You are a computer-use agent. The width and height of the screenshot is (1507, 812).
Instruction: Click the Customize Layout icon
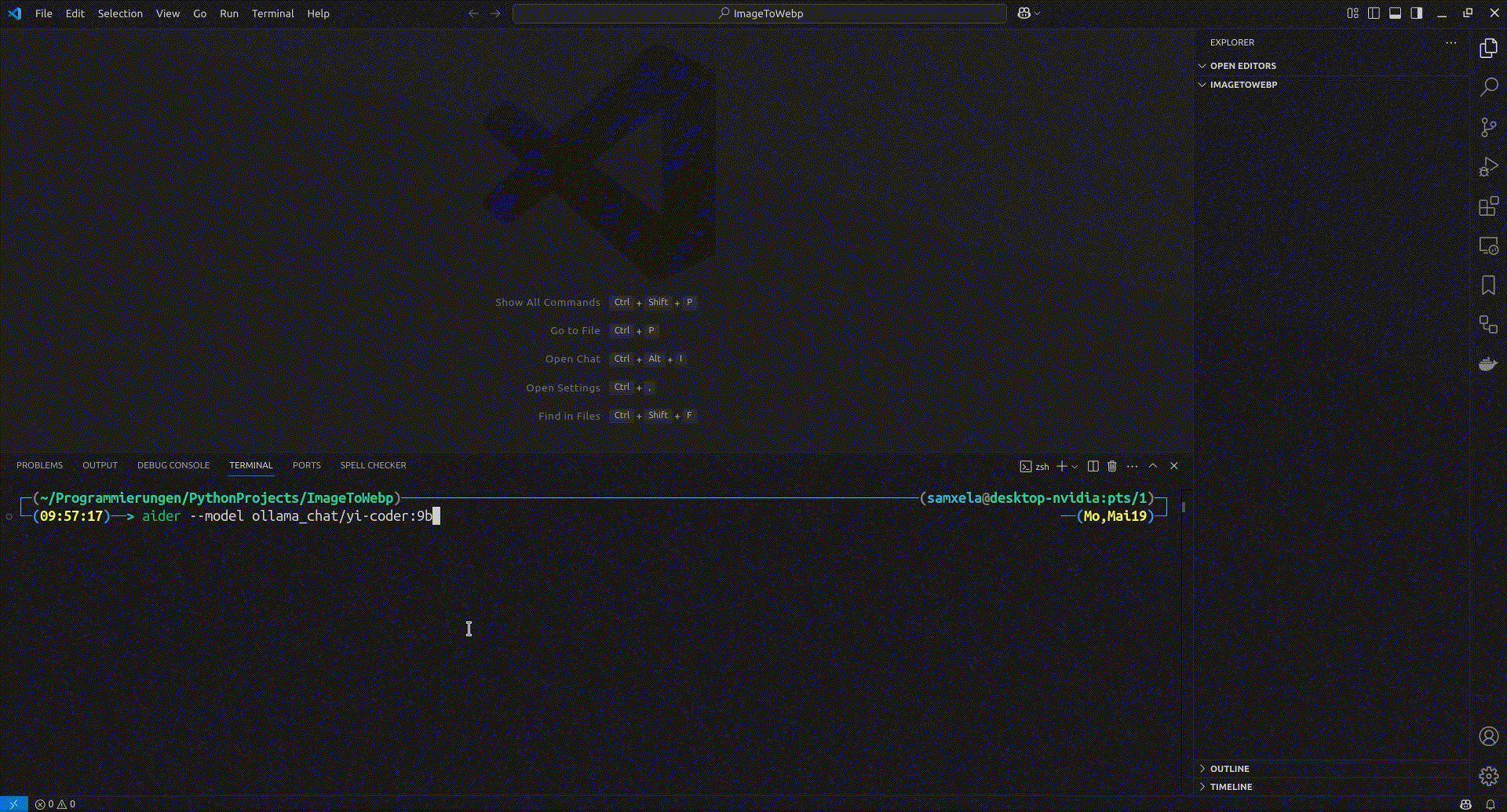pyautogui.click(x=1352, y=13)
